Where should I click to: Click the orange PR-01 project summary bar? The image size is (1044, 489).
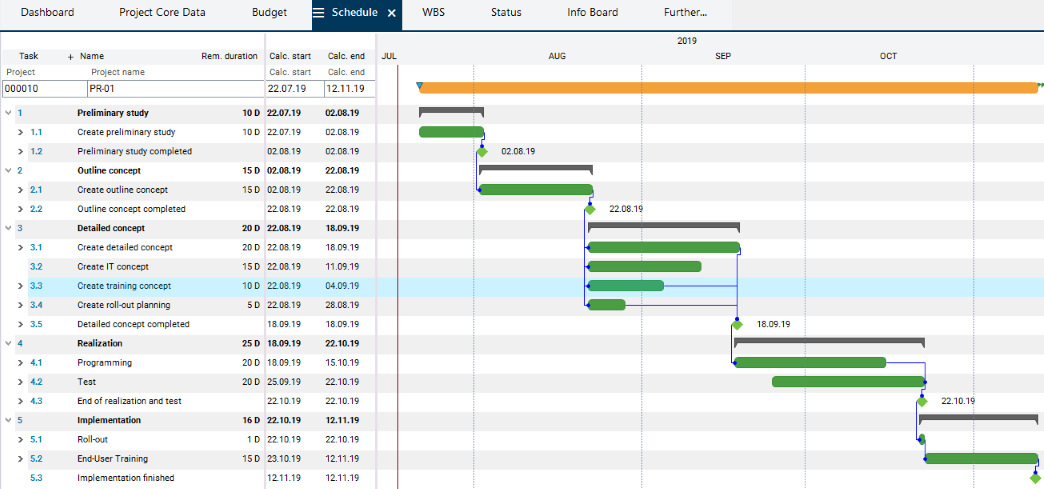tap(728, 88)
